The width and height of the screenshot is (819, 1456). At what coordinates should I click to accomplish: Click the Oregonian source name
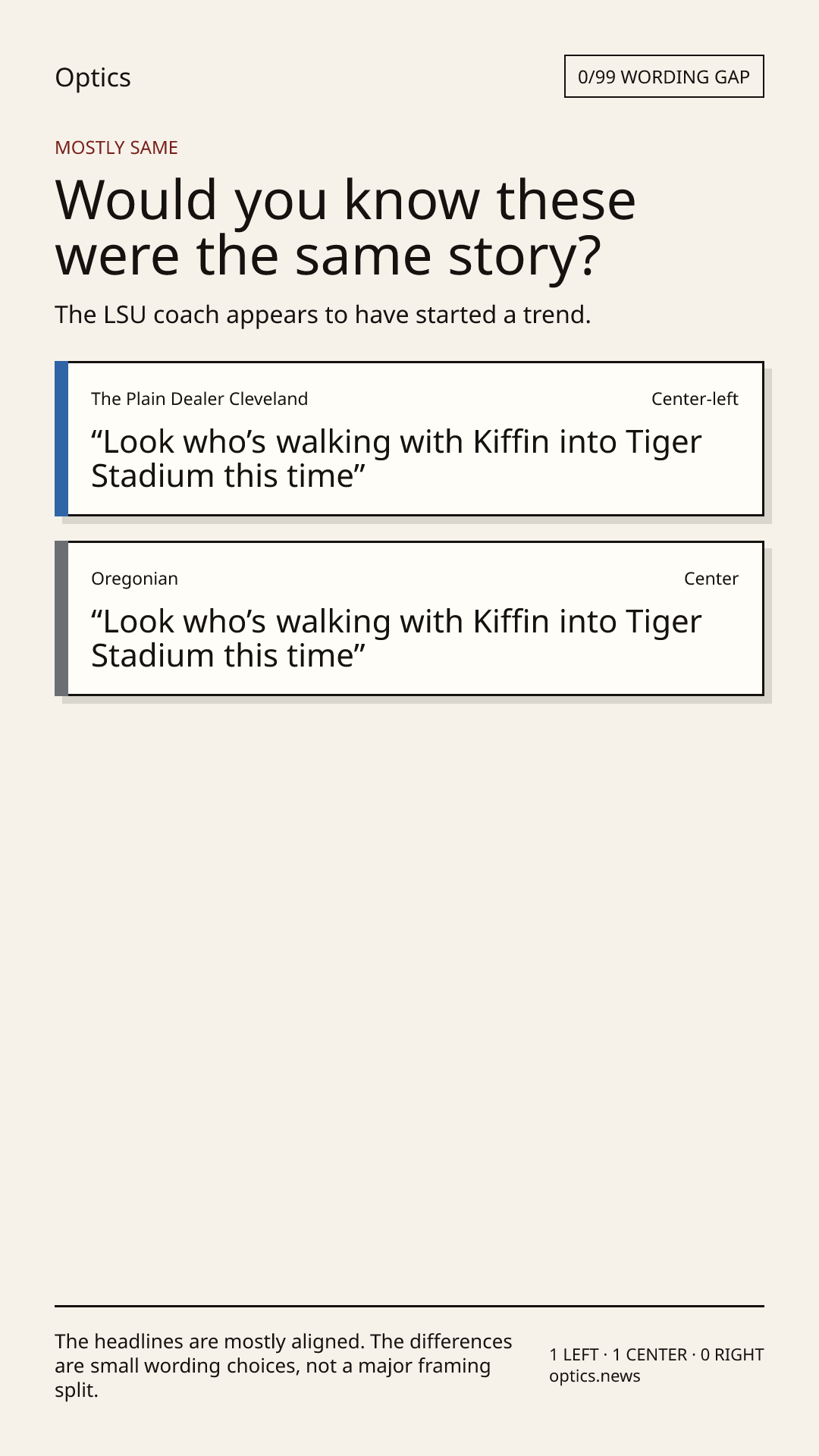point(134,579)
